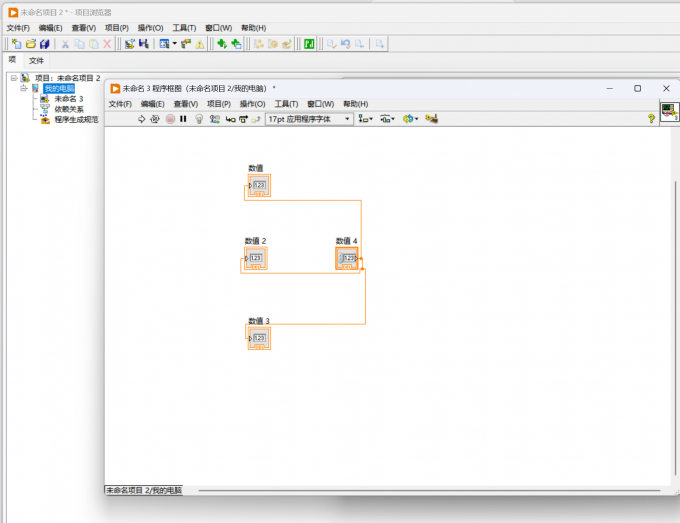Viewport: 680px width, 523px height.
Task: Click the Step Into icon
Action: [x=231, y=119]
